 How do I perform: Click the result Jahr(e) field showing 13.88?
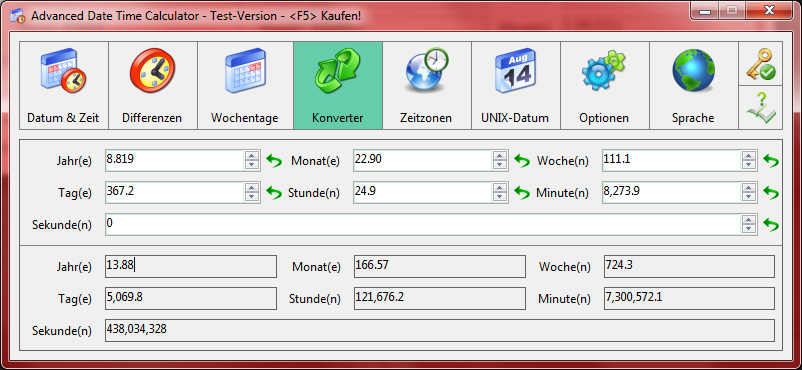[x=191, y=267]
